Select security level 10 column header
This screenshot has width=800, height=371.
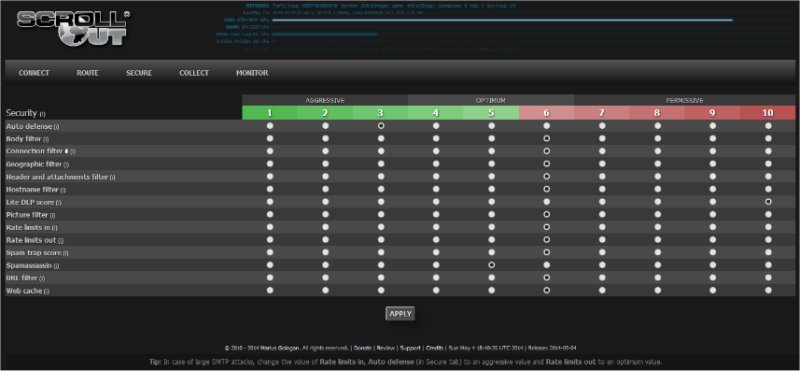(x=768, y=113)
